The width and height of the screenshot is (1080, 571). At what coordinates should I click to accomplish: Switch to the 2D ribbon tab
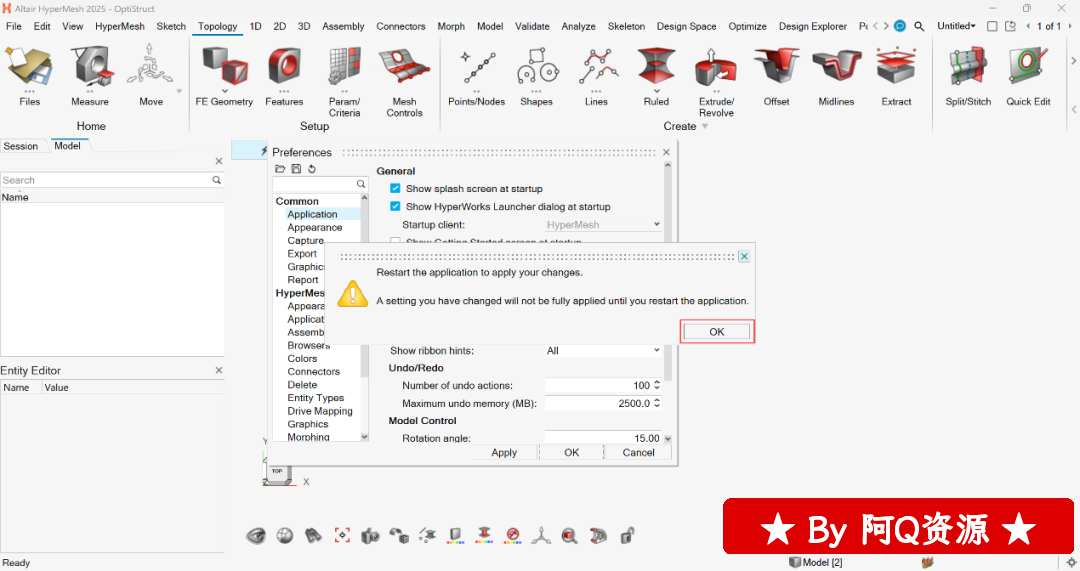point(280,26)
